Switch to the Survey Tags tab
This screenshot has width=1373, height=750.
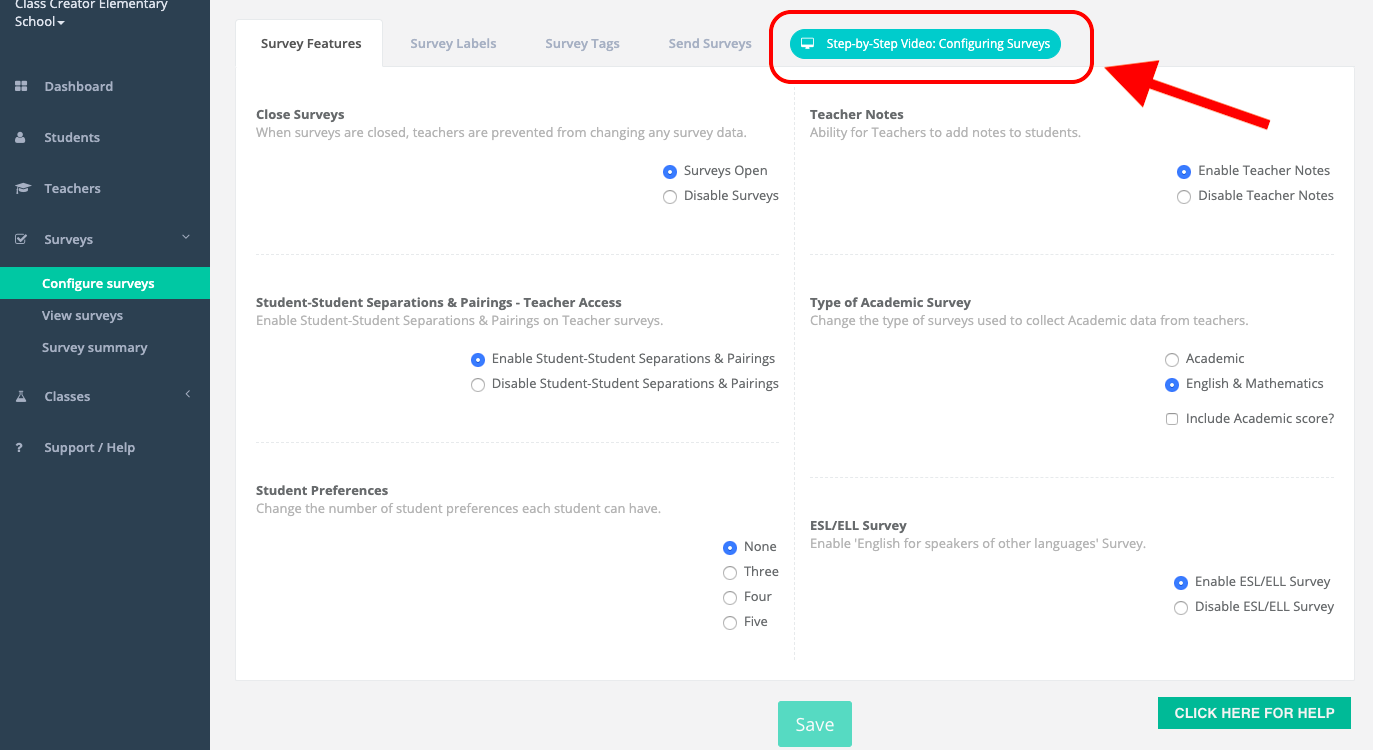point(582,44)
